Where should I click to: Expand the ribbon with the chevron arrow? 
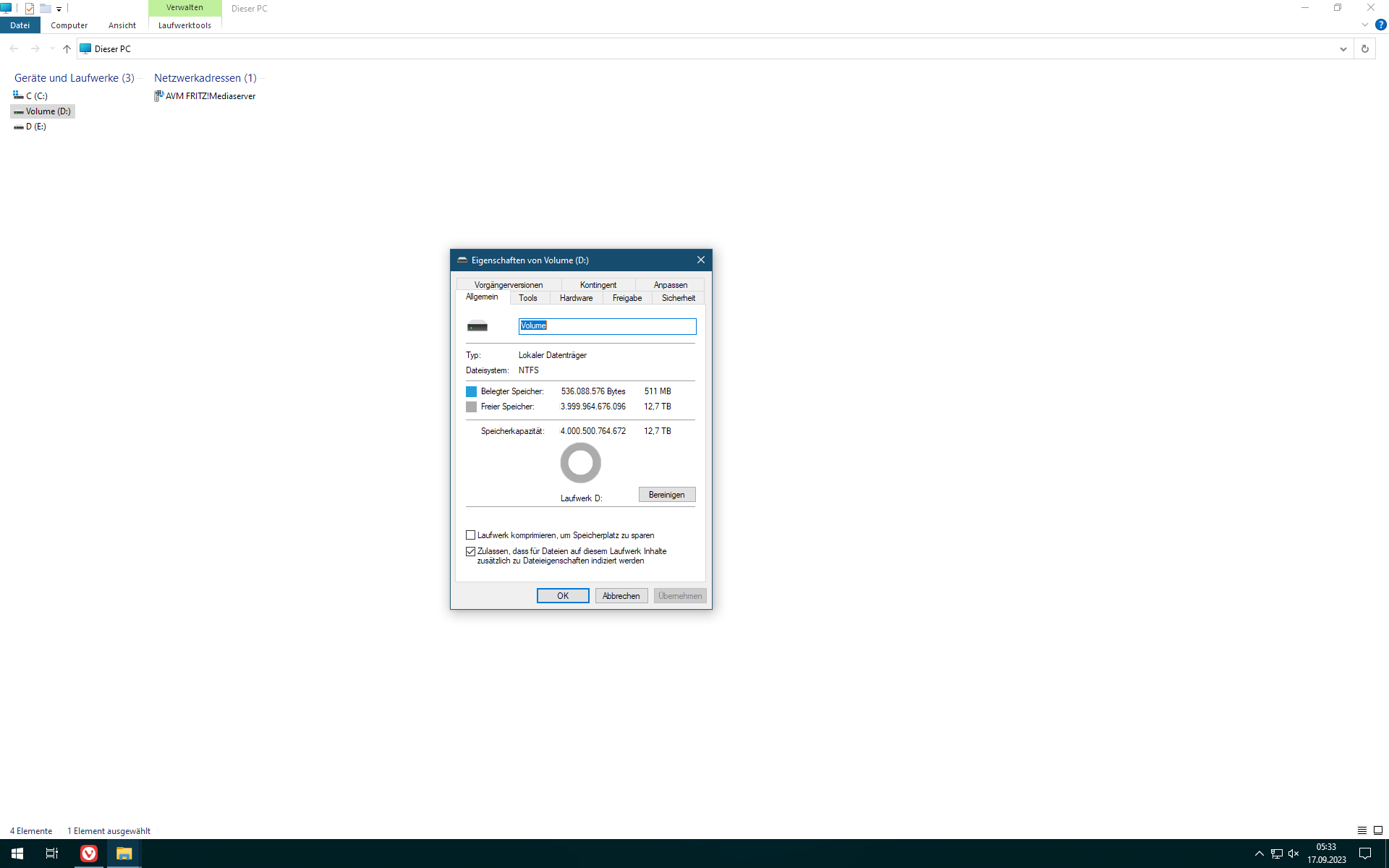point(1364,25)
